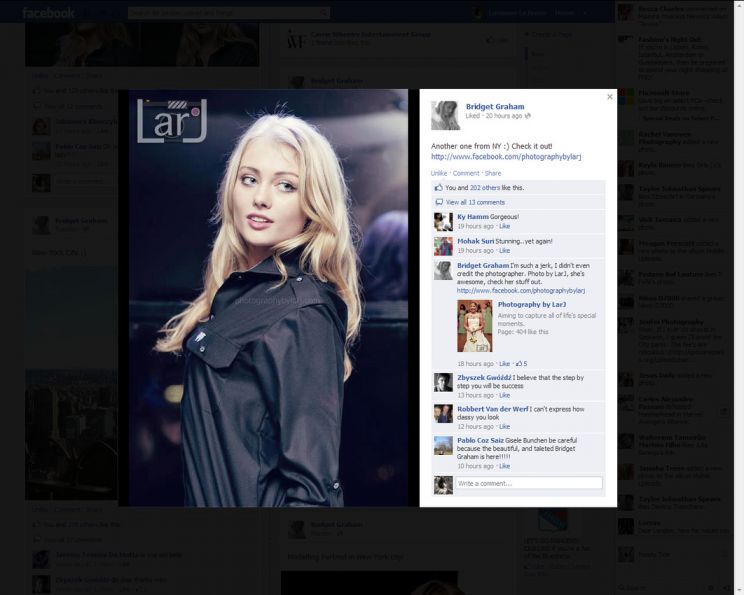Open Robbert Van der Werf's avatar thumbnail
Image resolution: width=744 pixels, height=595 pixels.
(x=443, y=414)
